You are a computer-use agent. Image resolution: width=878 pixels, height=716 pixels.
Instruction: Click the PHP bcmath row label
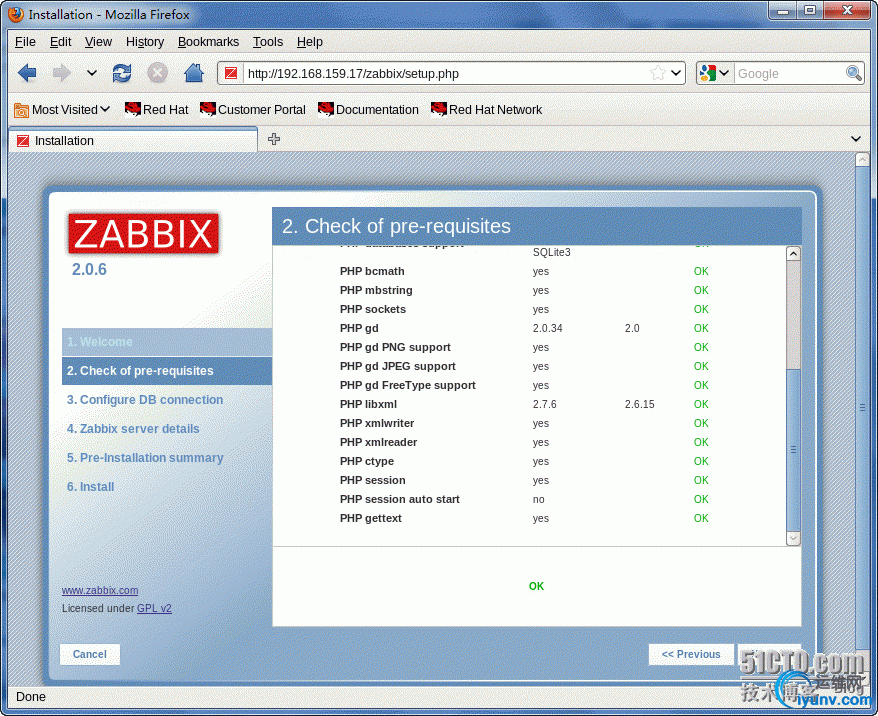point(372,272)
